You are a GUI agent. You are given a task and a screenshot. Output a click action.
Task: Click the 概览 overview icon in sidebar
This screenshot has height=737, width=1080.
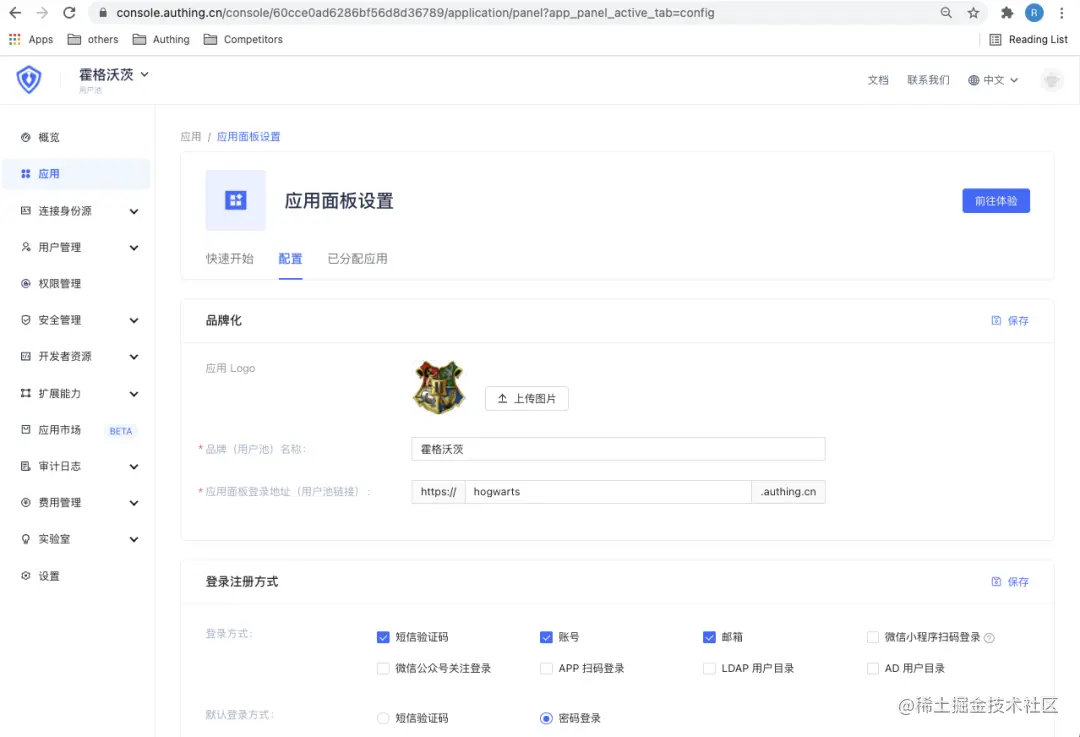coord(25,137)
